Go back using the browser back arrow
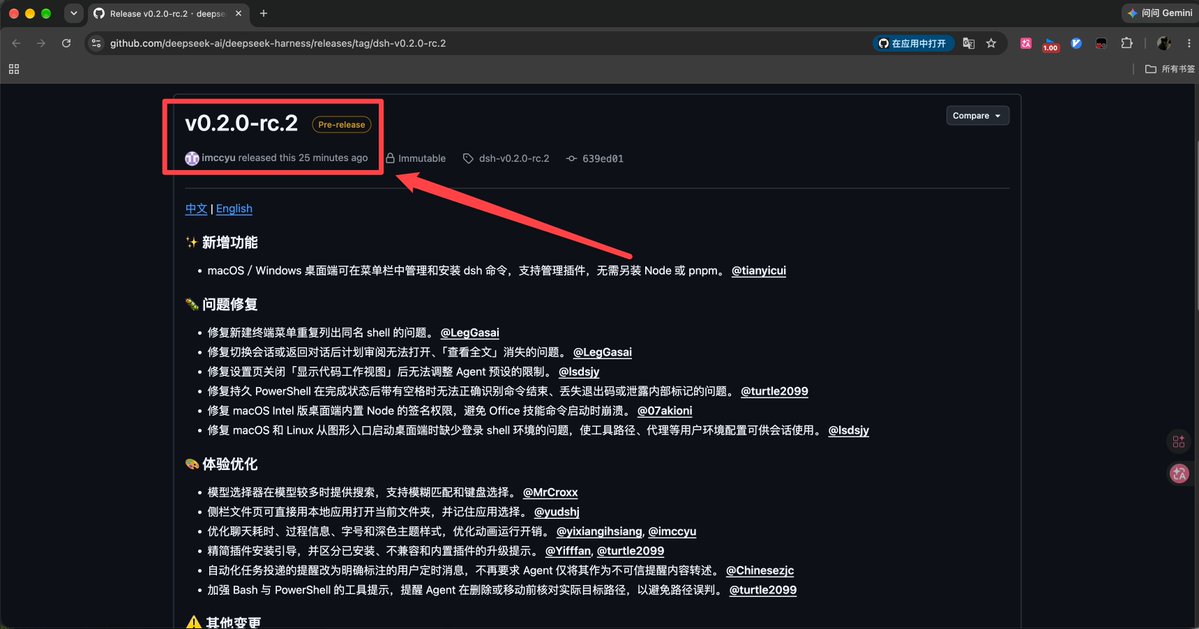 pyautogui.click(x=16, y=44)
